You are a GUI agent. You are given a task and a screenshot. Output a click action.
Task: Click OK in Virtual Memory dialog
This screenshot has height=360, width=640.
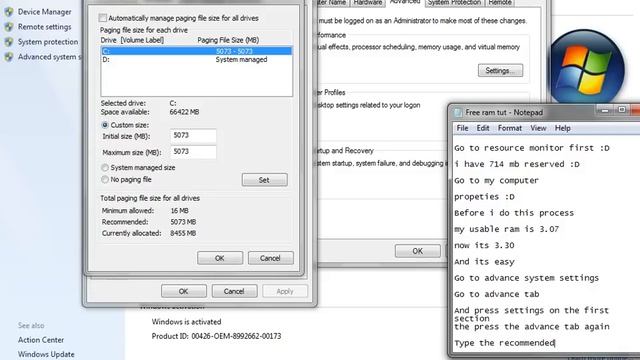tap(220, 258)
